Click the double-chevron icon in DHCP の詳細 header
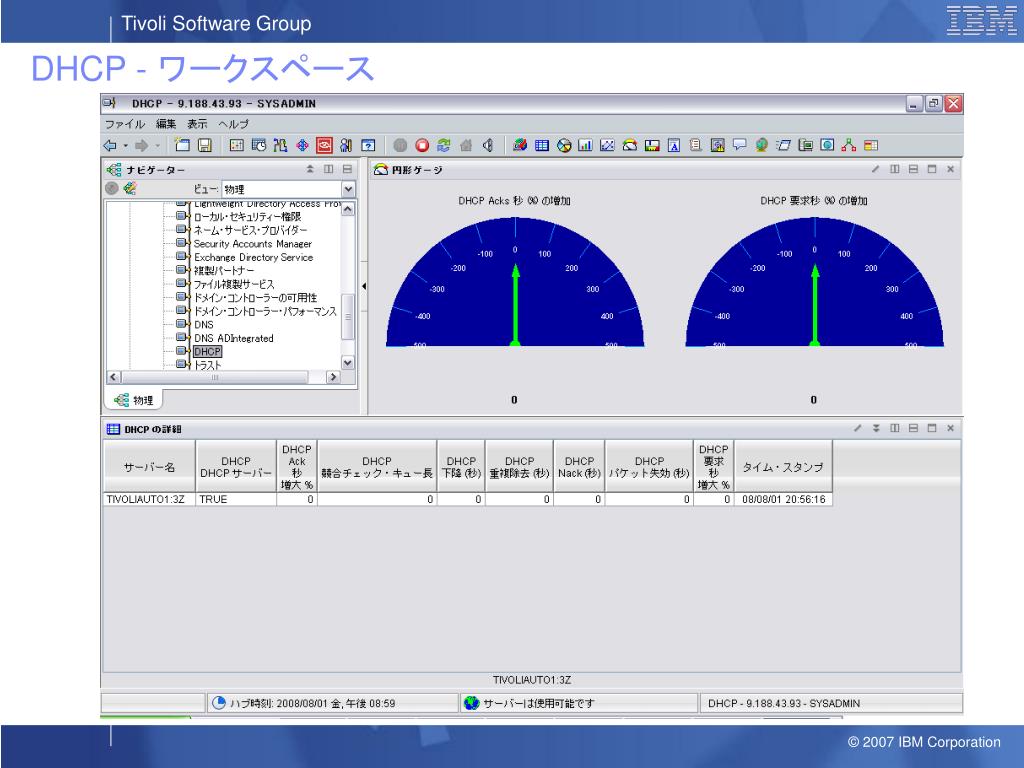The image size is (1024, 768). tap(876, 428)
